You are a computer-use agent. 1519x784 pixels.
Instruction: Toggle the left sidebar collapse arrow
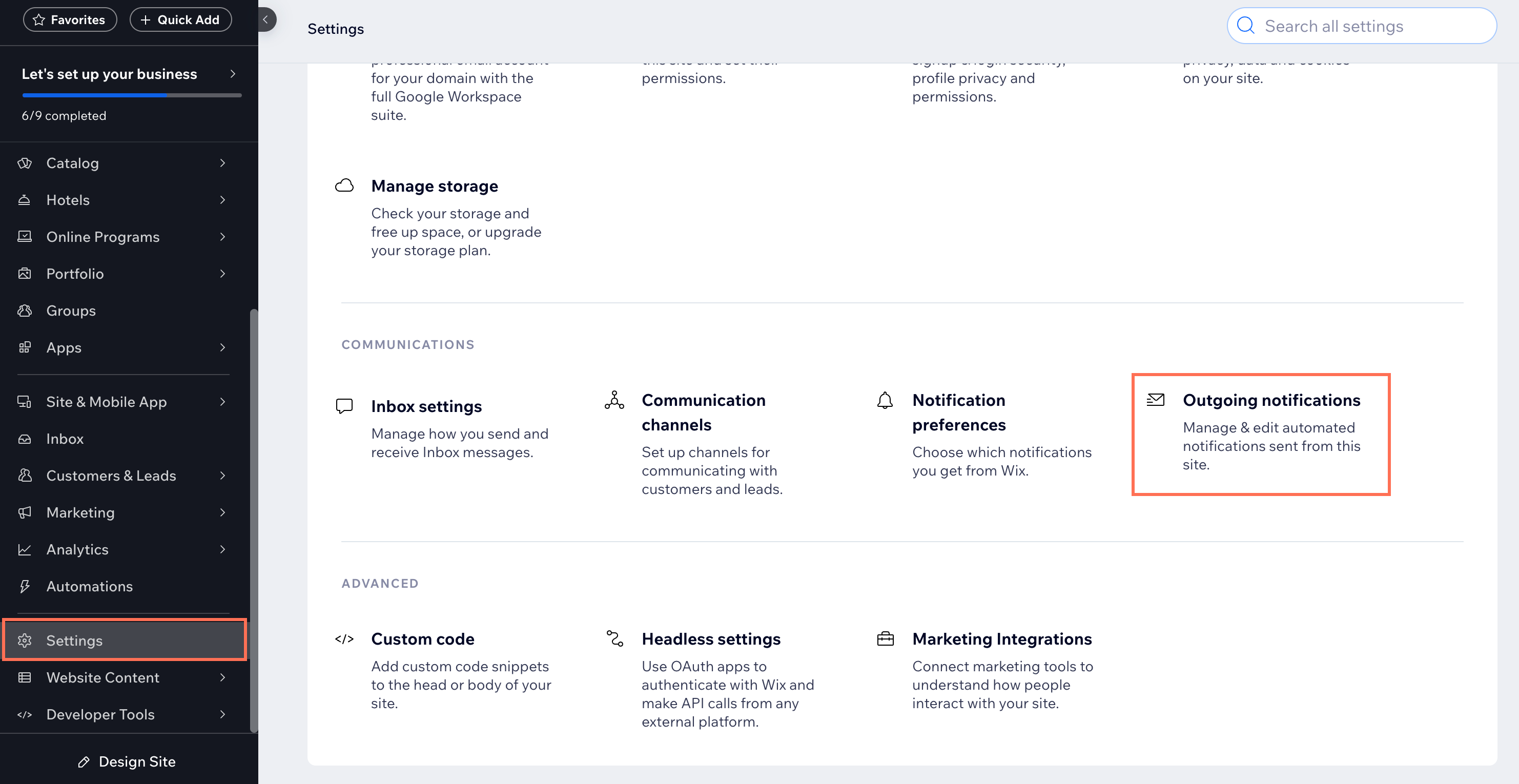(265, 19)
